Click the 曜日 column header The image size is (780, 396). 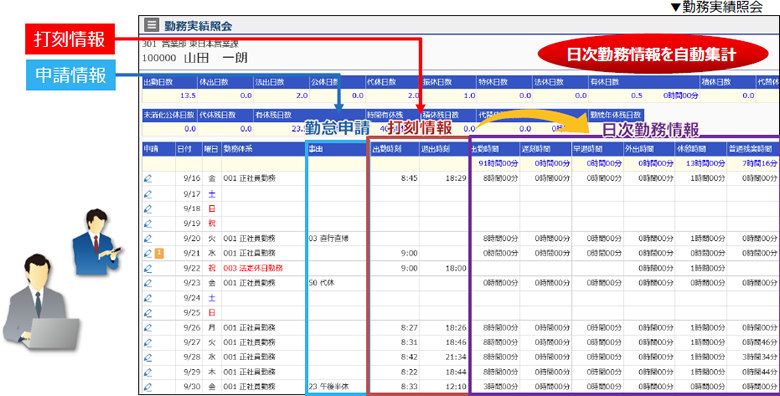click(x=211, y=149)
